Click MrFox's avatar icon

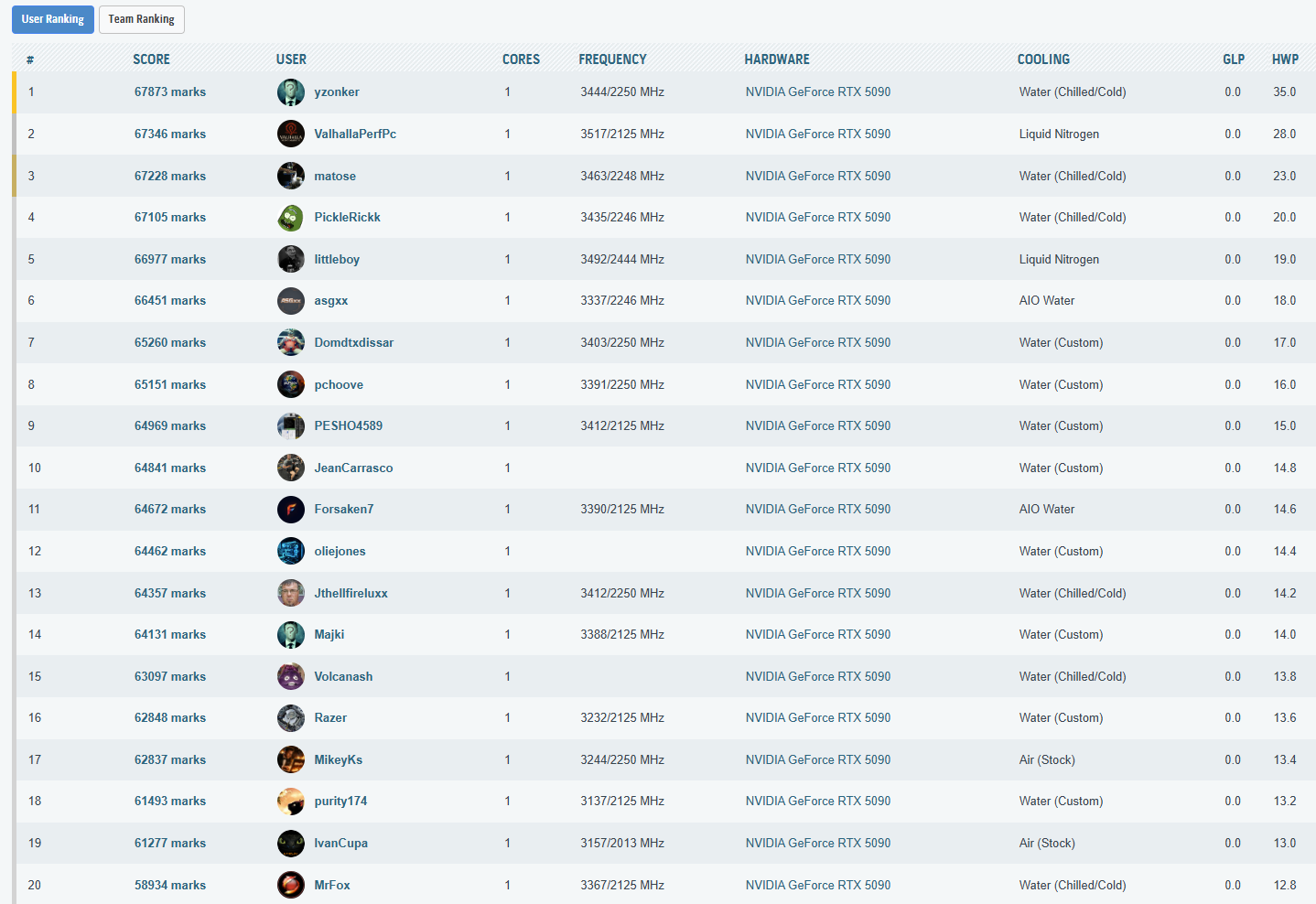[x=290, y=886]
